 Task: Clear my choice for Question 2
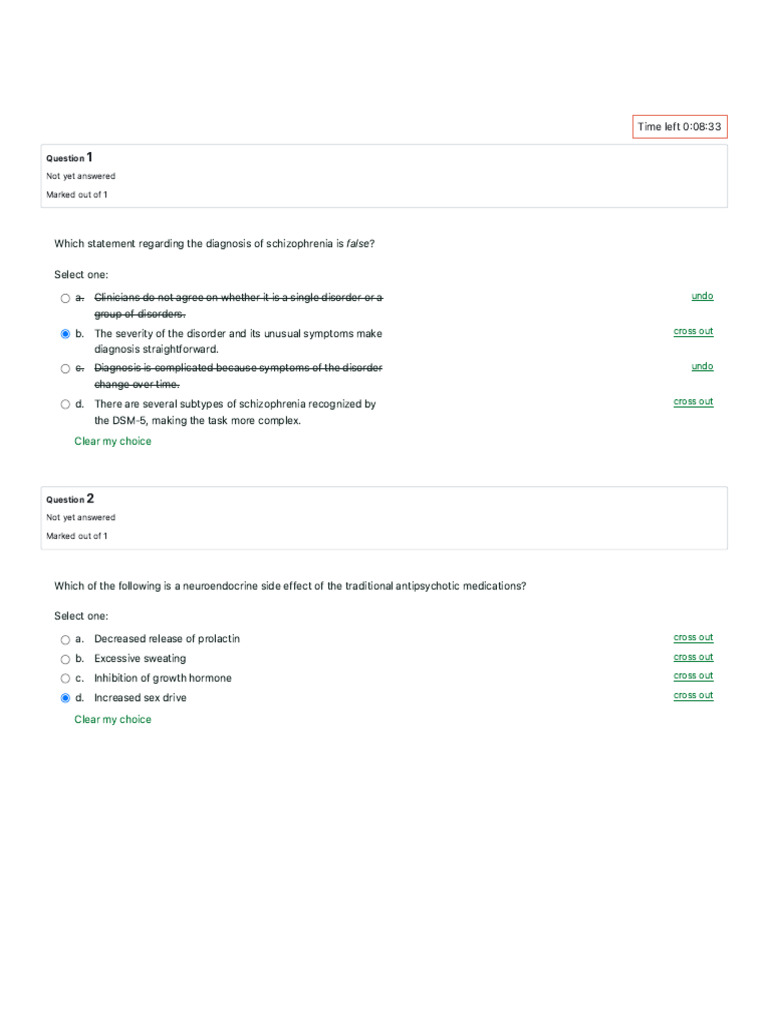pyautogui.click(x=112, y=720)
